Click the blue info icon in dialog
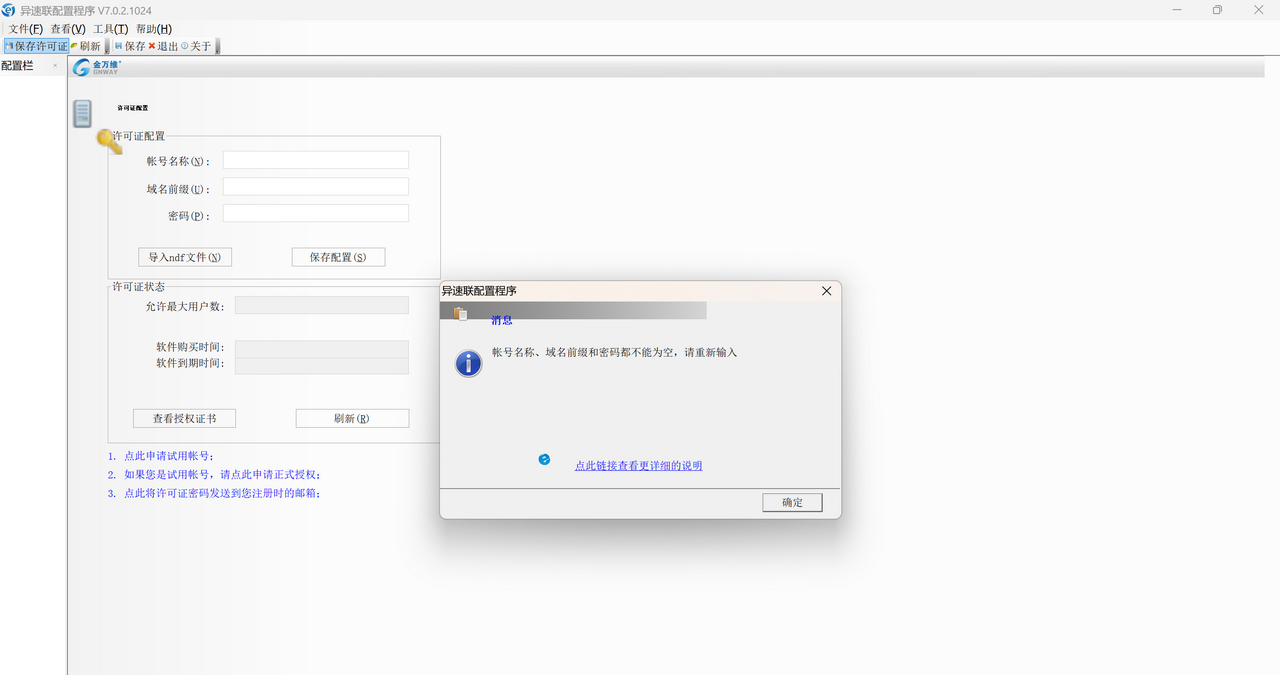Viewport: 1280px width, 675px height. 467,362
